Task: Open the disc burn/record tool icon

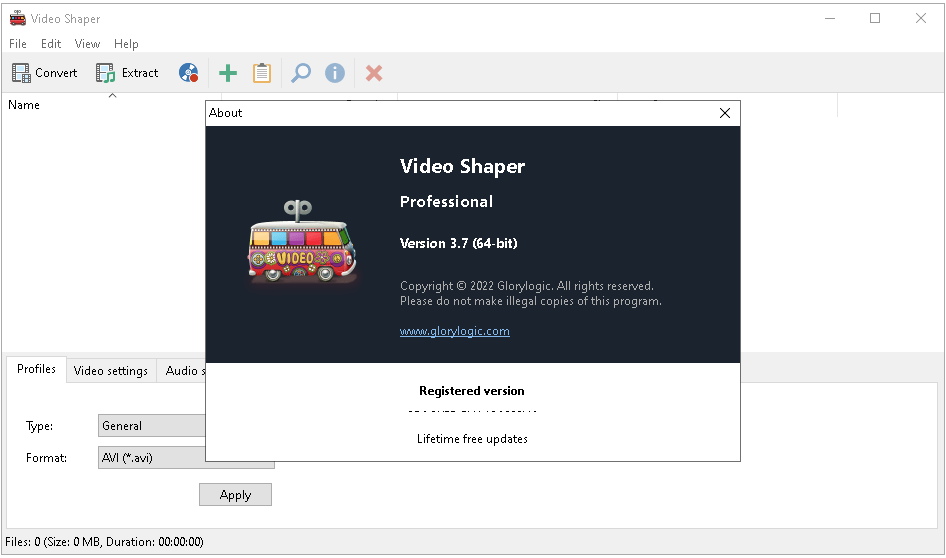Action: pos(189,73)
